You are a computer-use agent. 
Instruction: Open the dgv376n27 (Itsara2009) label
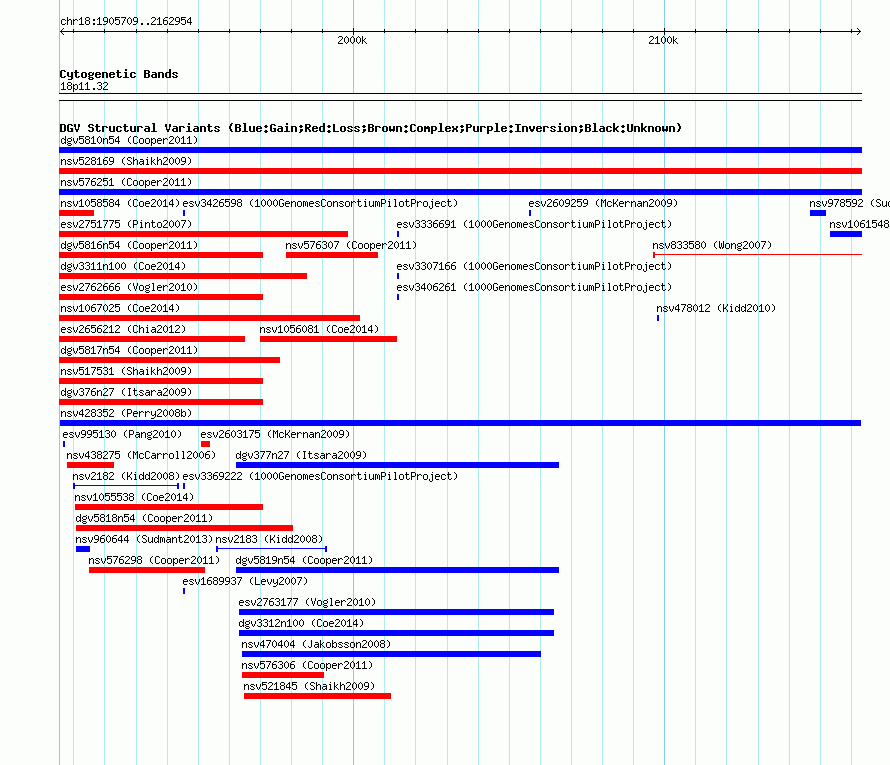coord(126,392)
